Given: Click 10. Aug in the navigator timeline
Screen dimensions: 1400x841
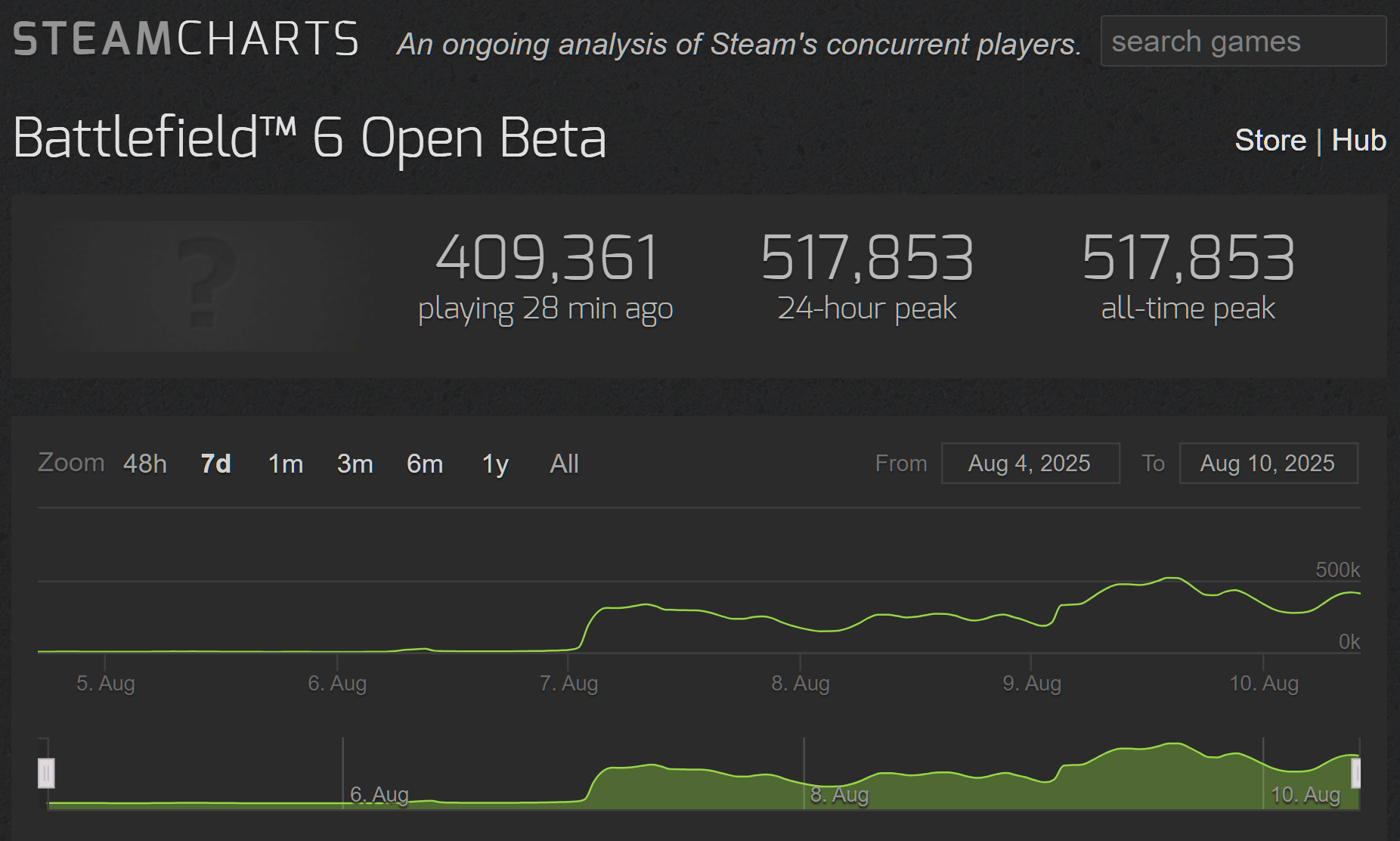Looking at the screenshot, I should 1306,795.
